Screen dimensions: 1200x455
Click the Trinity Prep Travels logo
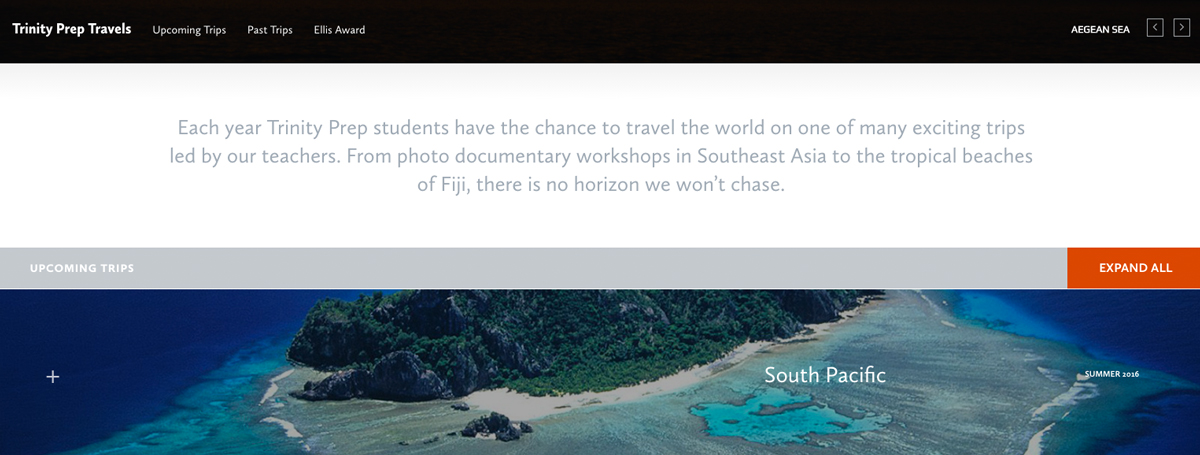[72, 29]
